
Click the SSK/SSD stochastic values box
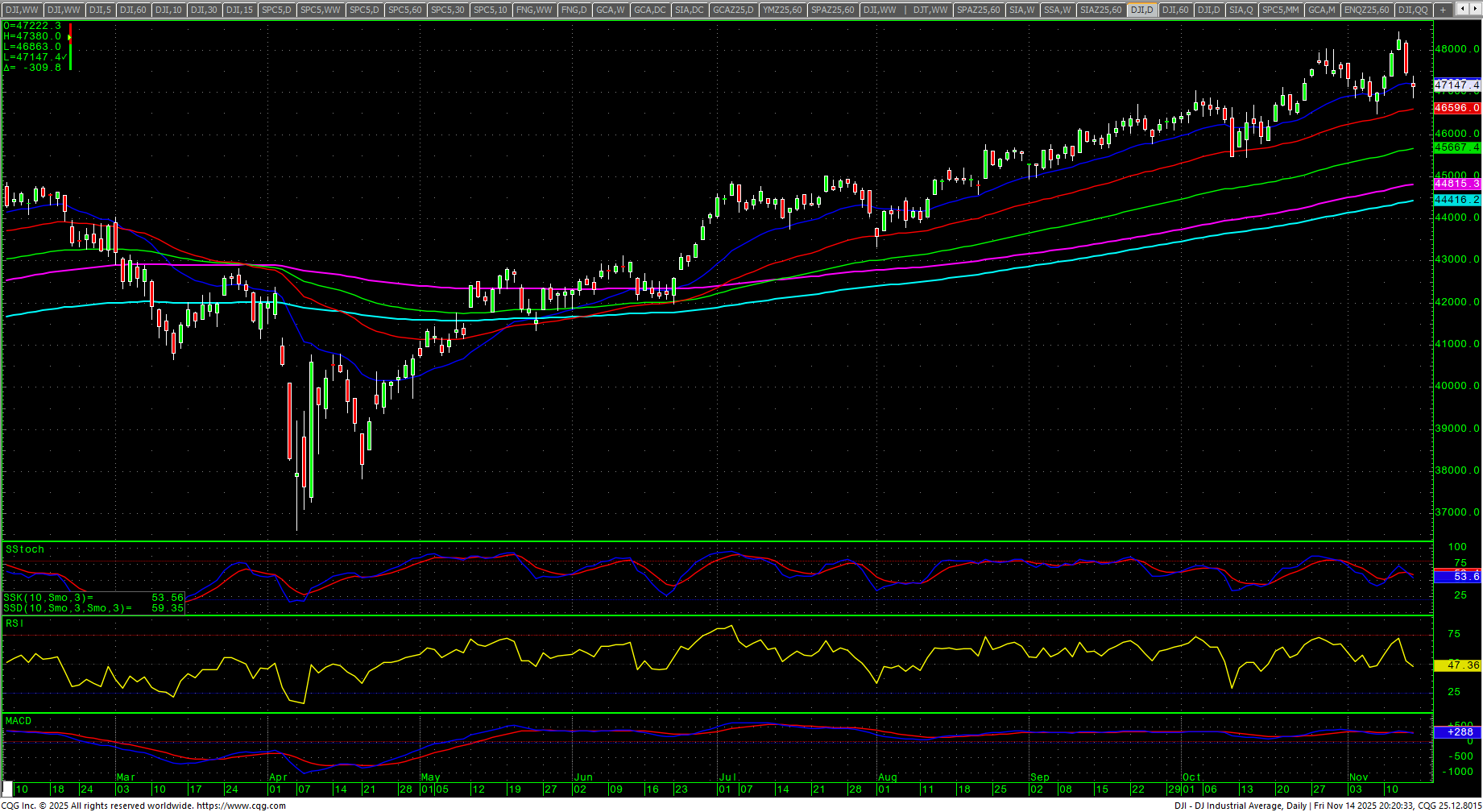click(93, 603)
